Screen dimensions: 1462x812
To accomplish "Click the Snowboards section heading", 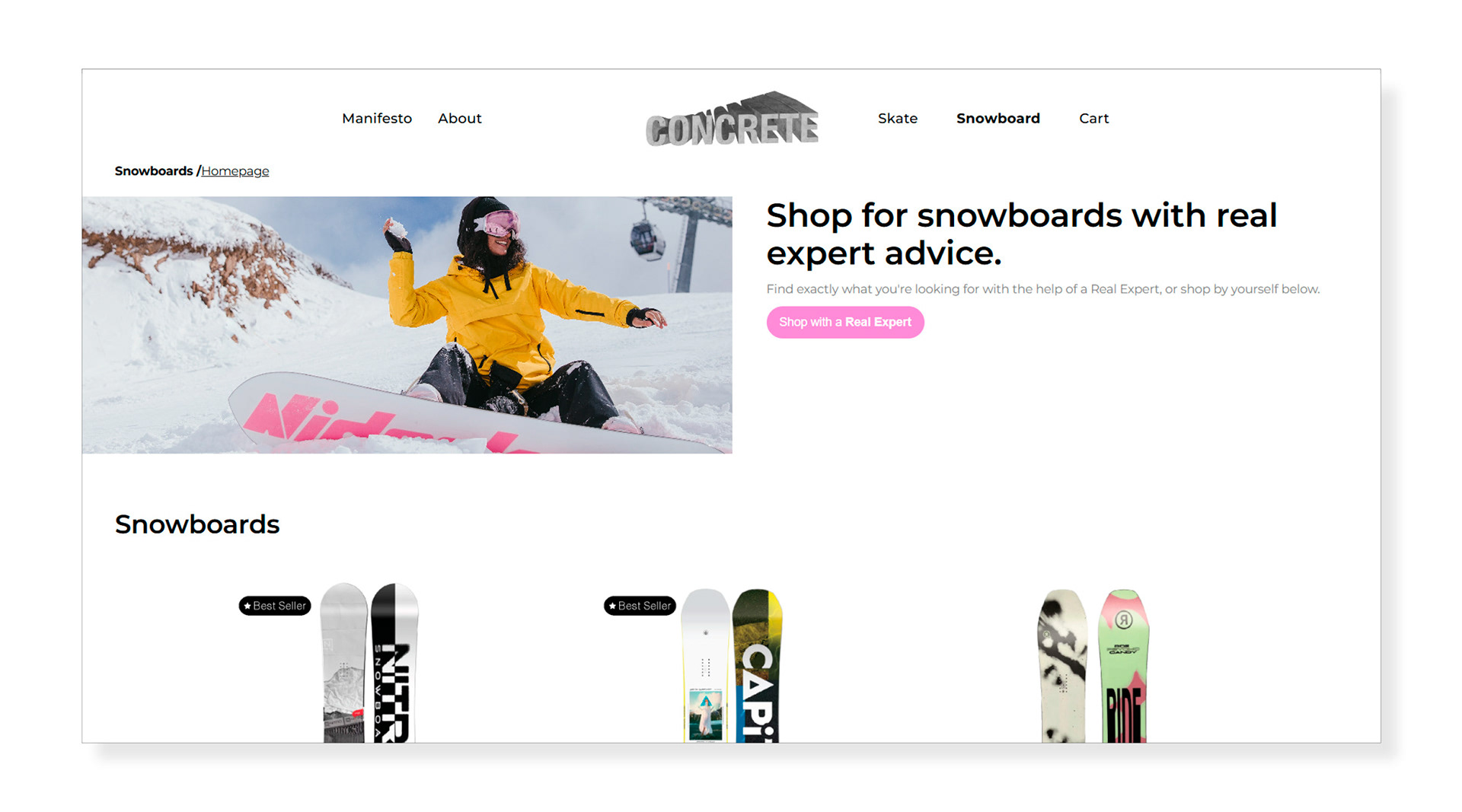I will [197, 524].
